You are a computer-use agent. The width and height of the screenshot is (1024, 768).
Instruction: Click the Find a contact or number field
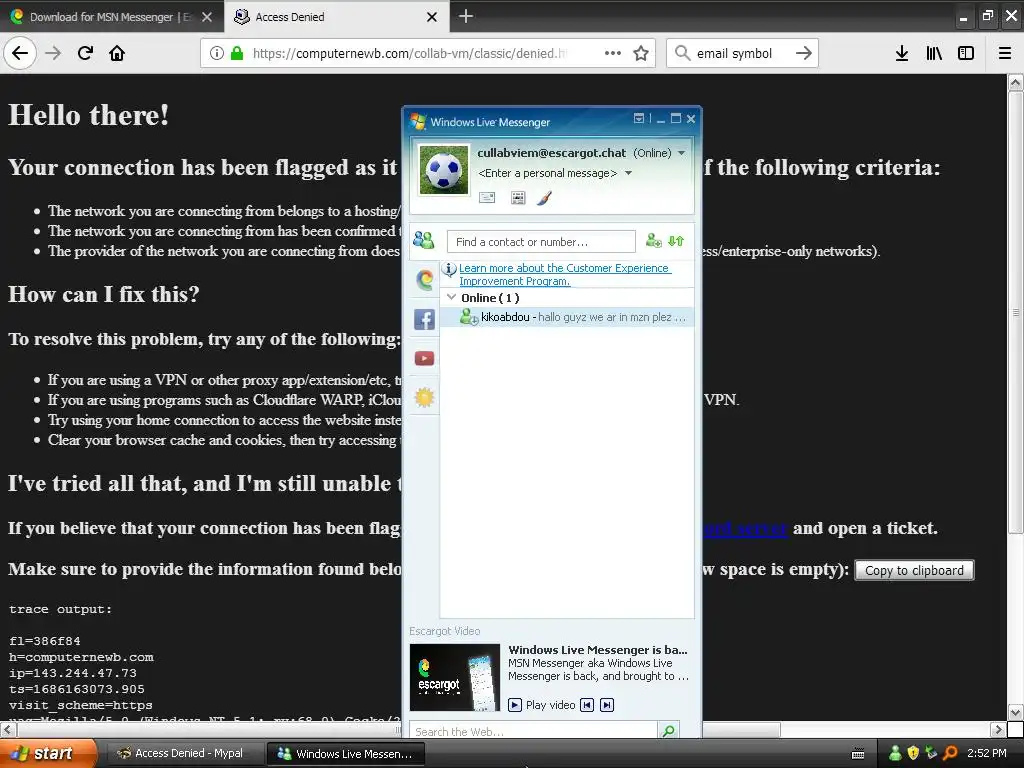click(x=541, y=242)
